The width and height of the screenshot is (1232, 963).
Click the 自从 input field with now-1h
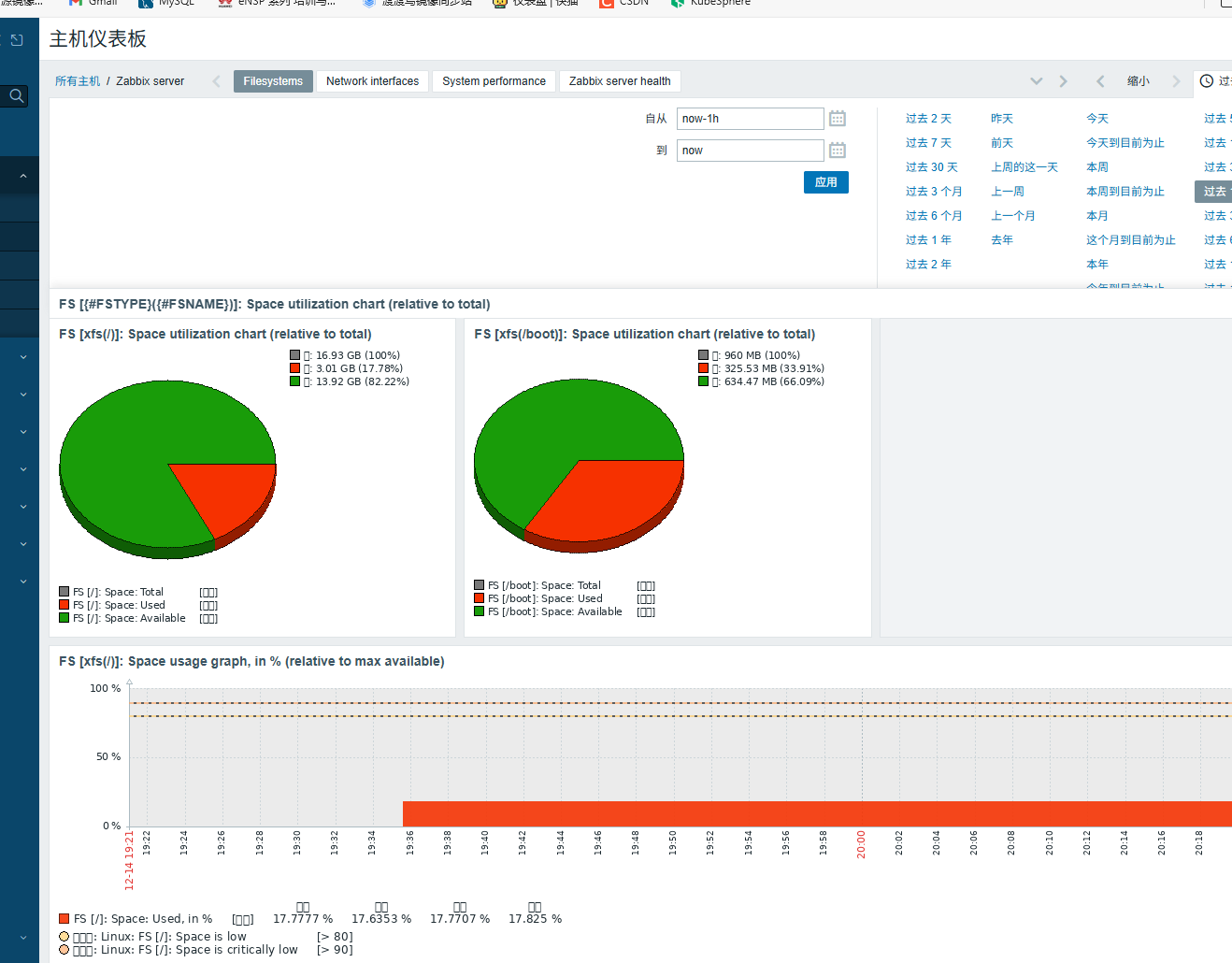751,119
